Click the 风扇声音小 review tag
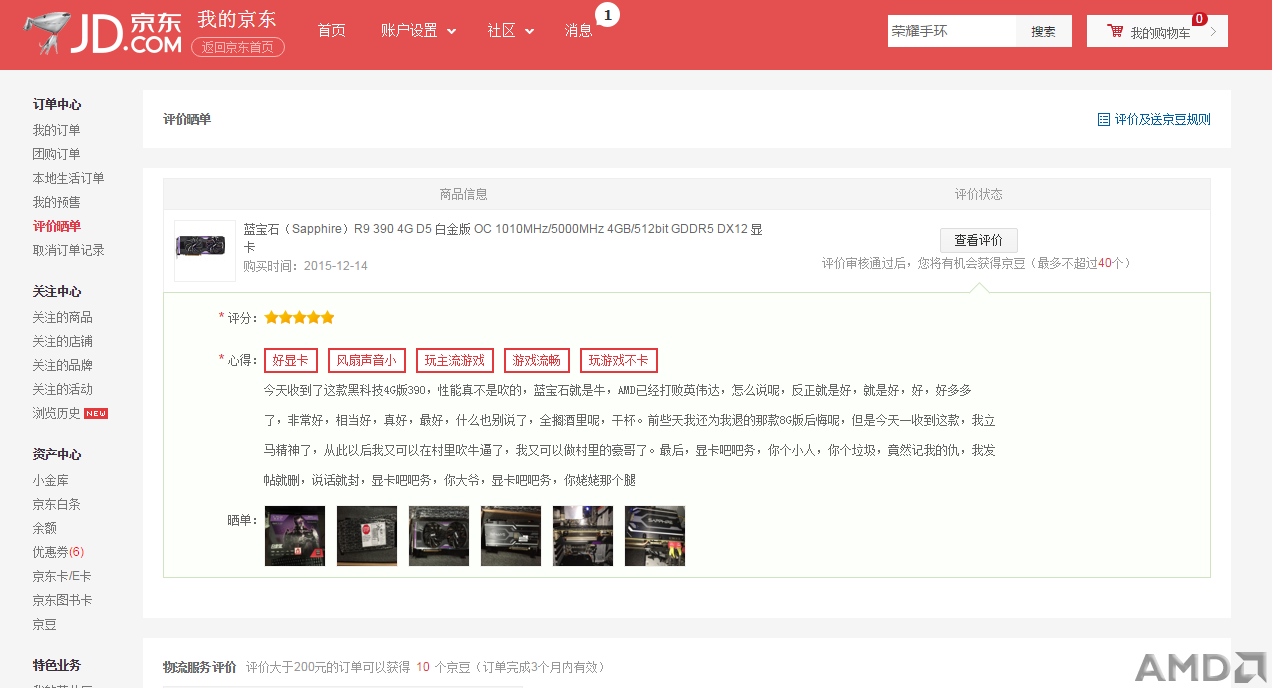 click(367, 361)
